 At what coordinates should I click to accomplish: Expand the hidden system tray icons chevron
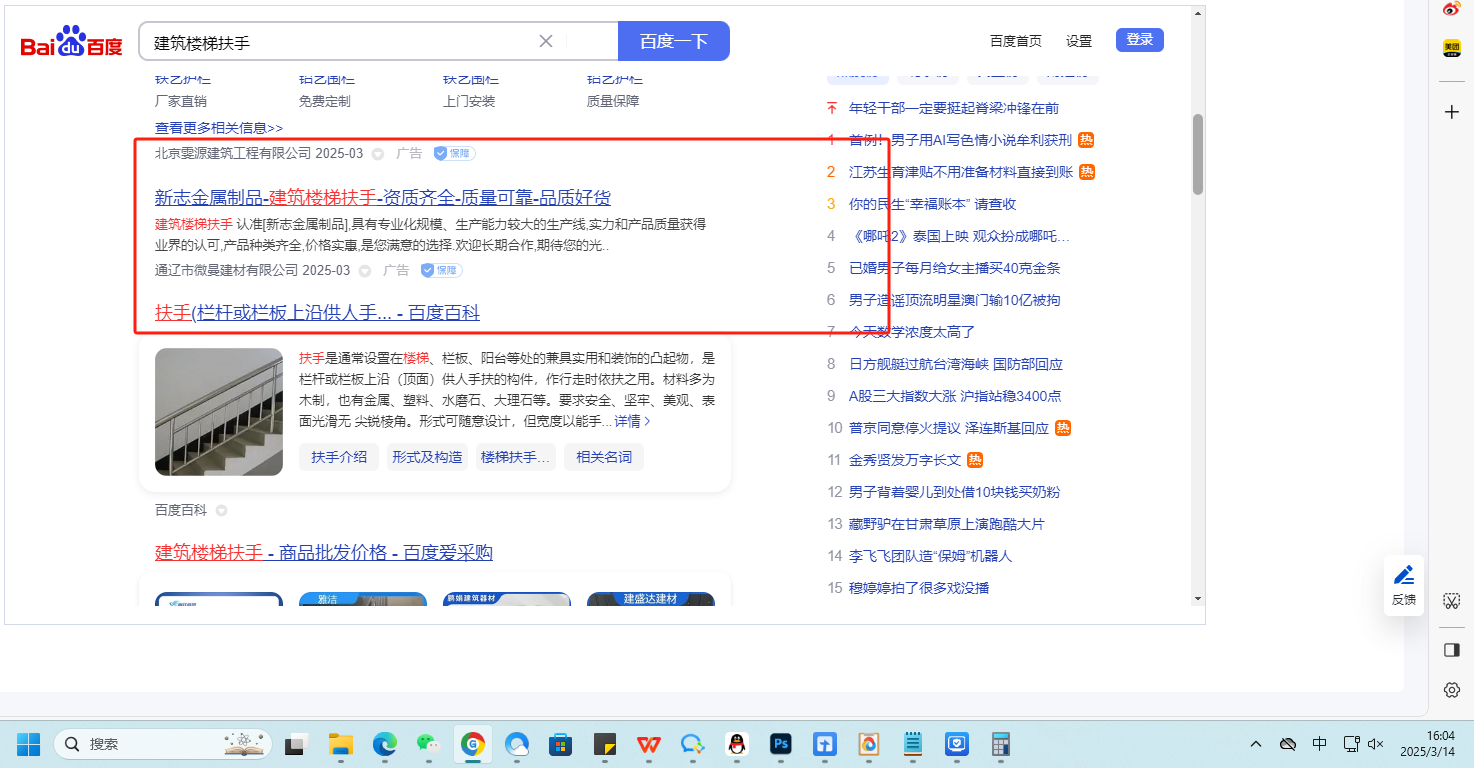1256,744
